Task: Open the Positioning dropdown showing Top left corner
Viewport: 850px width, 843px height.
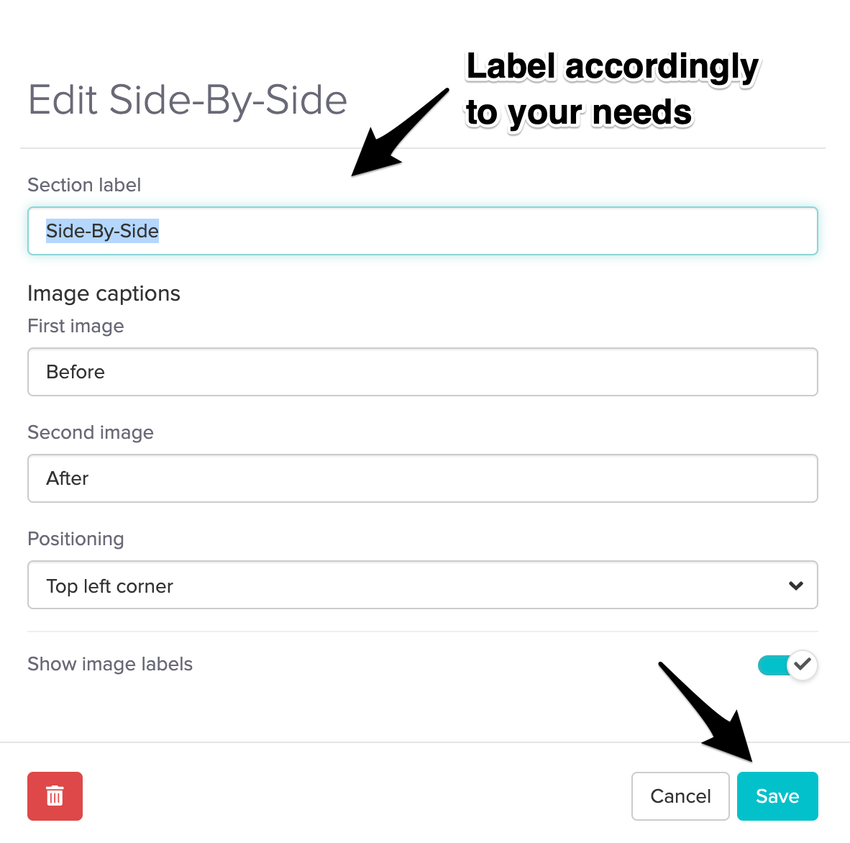Action: [422, 586]
